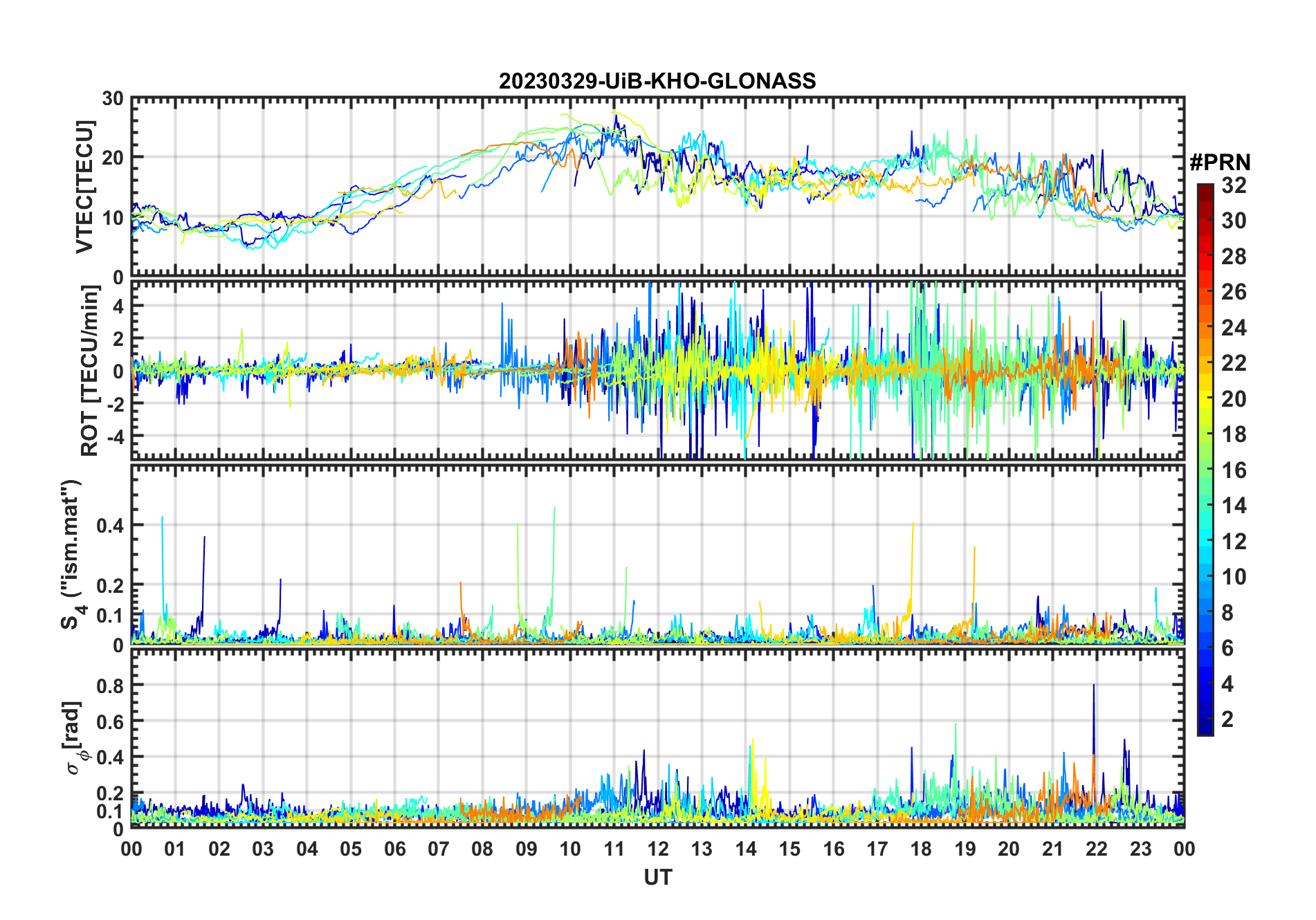Click the 12 hour tick on UT axis

(x=657, y=849)
